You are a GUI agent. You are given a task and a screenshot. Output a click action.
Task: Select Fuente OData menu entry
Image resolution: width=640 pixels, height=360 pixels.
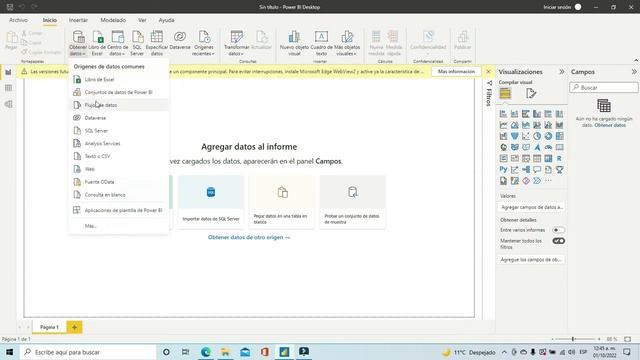[118, 182]
